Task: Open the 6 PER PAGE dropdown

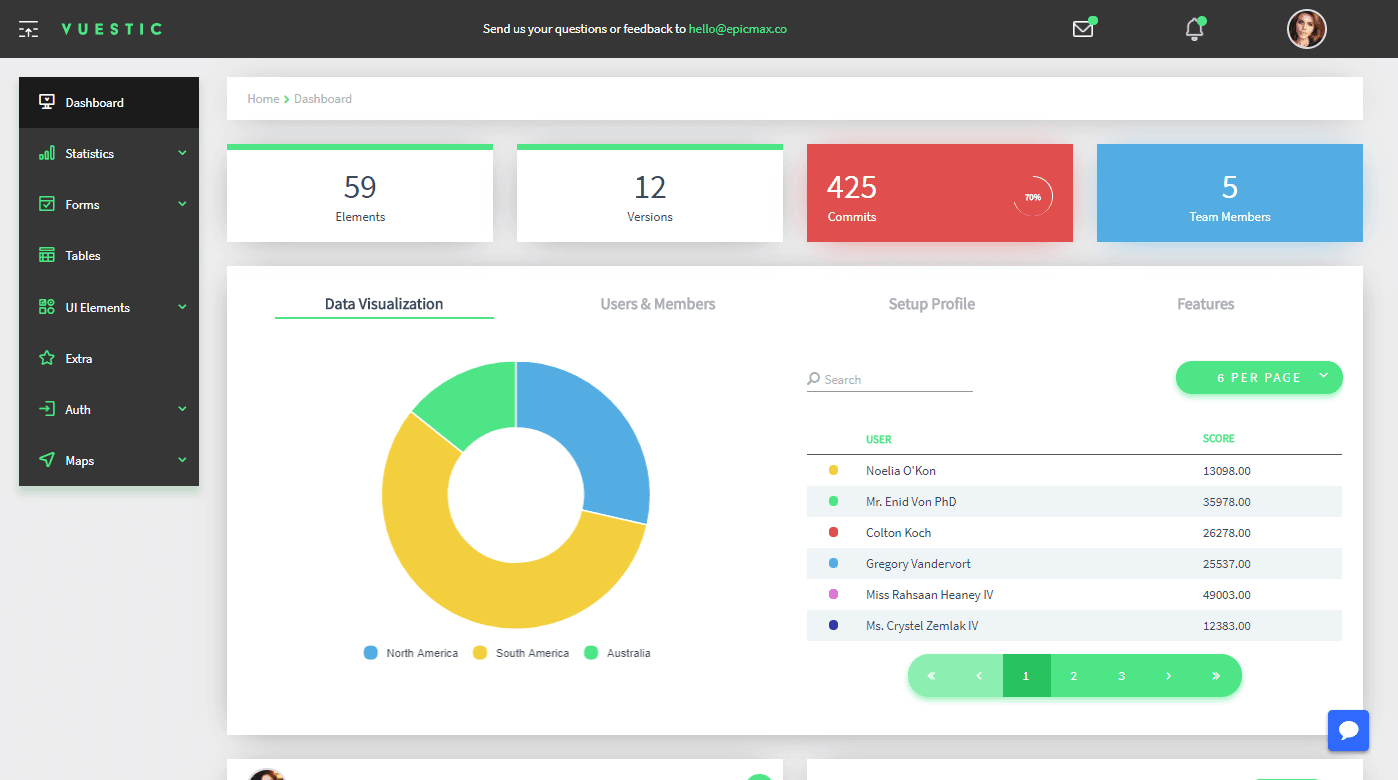Action: point(1259,377)
